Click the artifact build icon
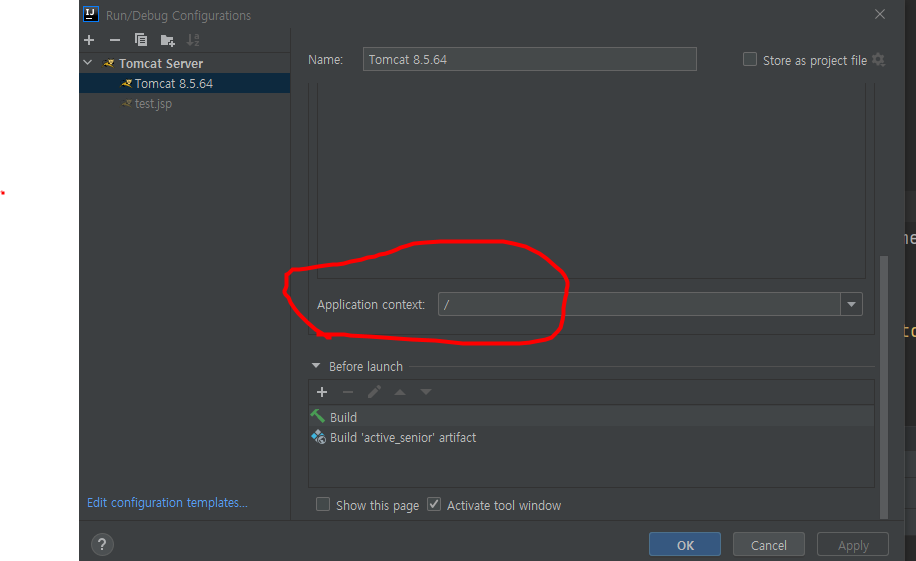The image size is (916, 561). click(318, 437)
